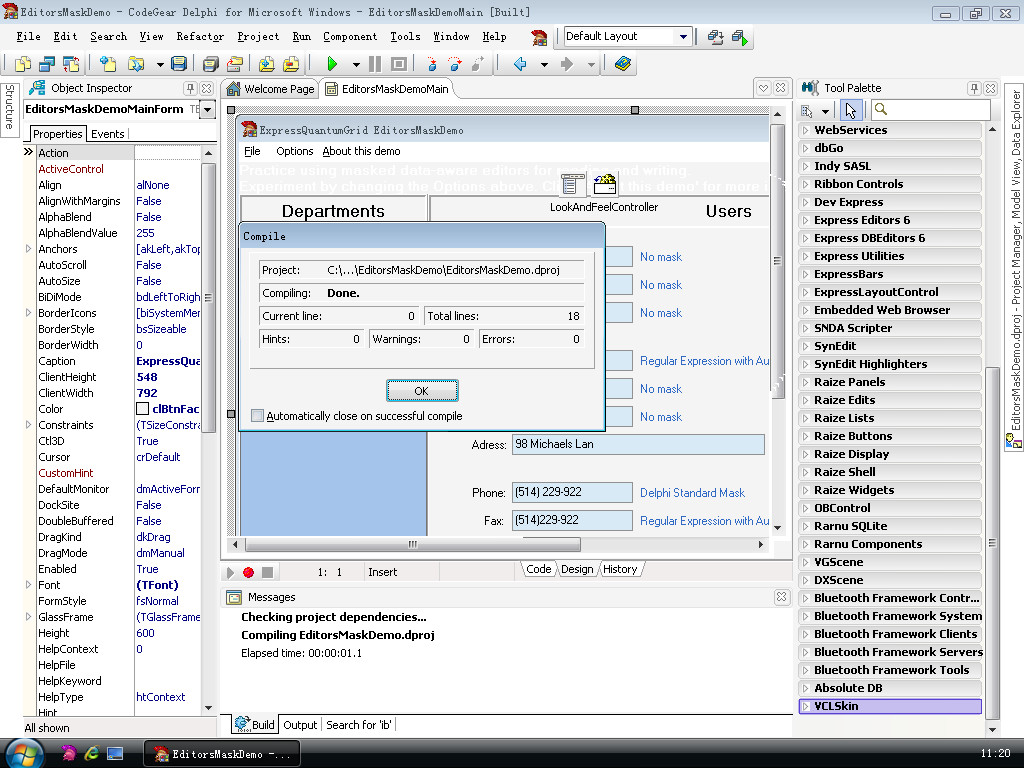Click the Structure side tab
The height and width of the screenshot is (768, 1024).
(9, 108)
